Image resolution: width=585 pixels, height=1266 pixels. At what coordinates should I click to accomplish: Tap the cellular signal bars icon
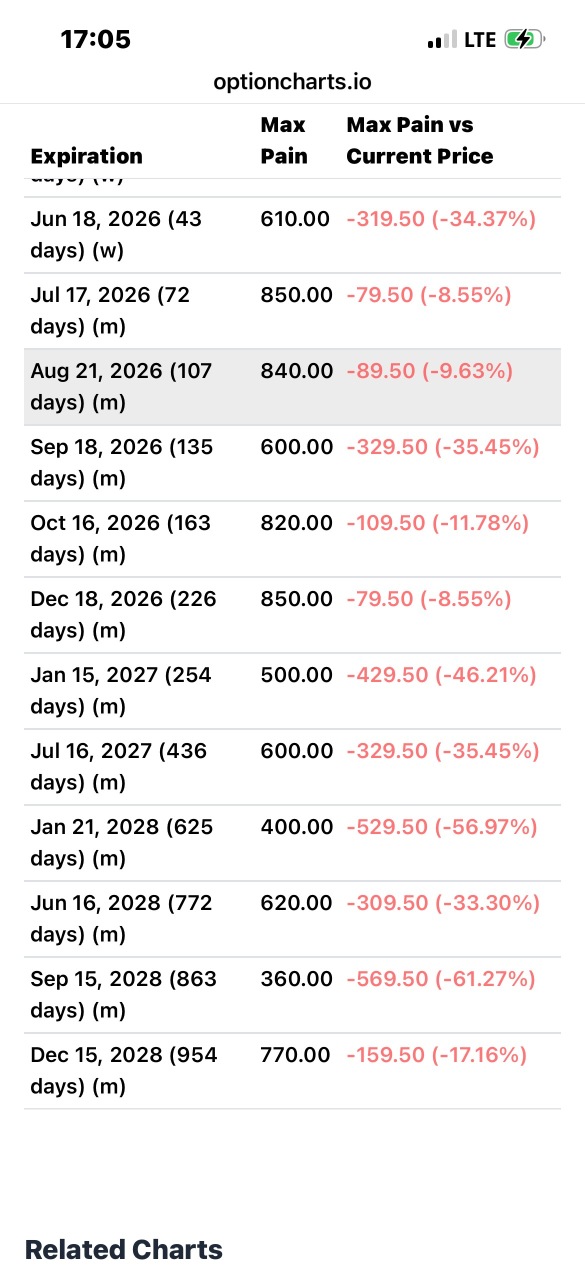[441, 41]
